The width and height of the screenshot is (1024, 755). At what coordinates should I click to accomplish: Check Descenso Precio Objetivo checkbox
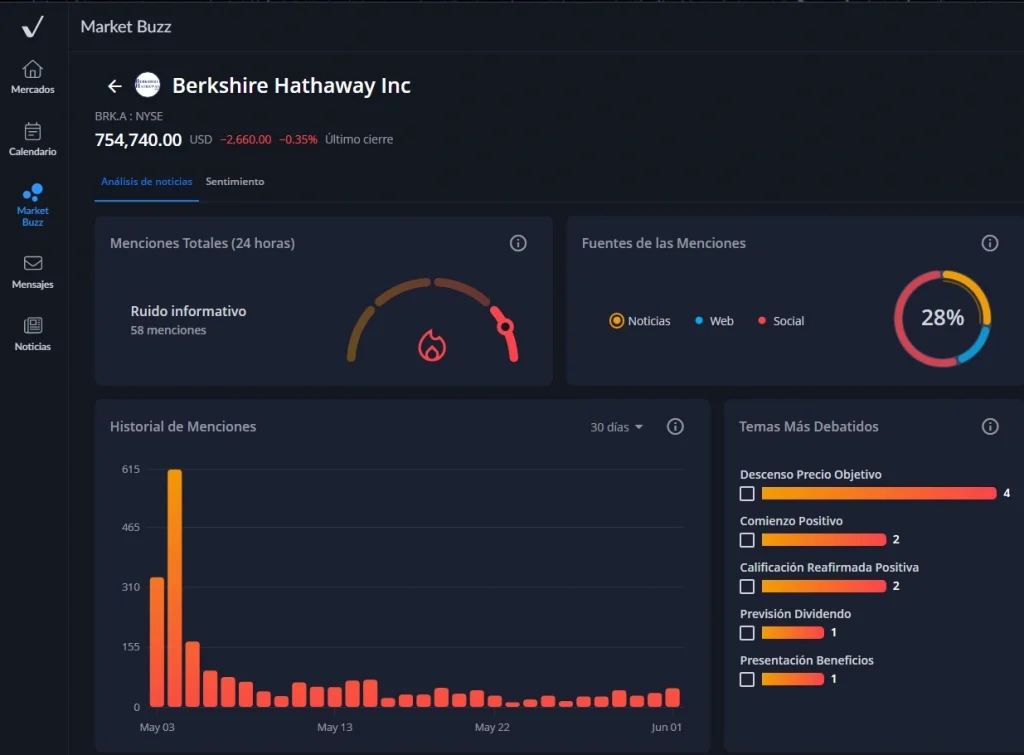point(747,494)
